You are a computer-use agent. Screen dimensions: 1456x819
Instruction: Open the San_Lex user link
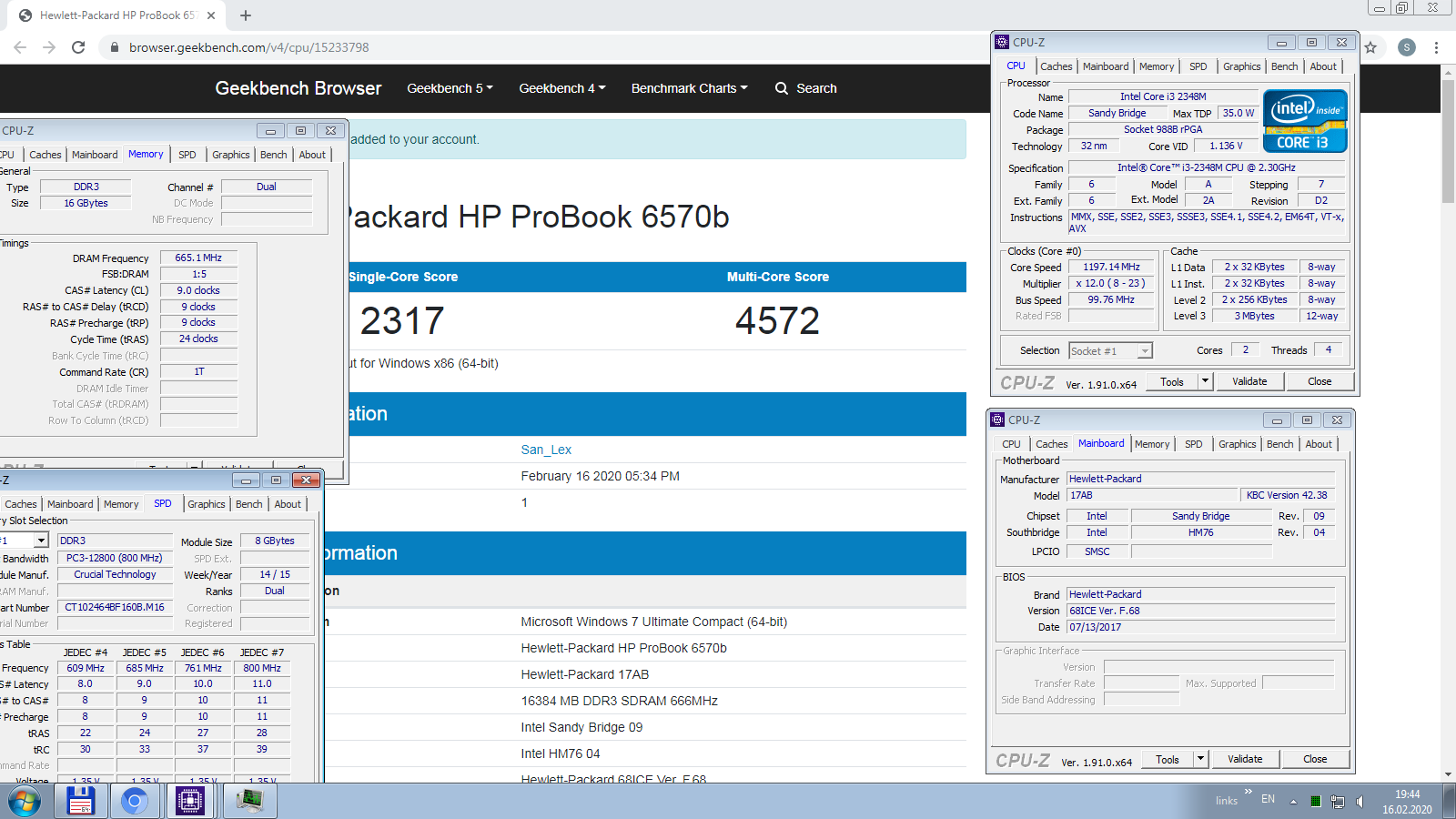[546, 450]
